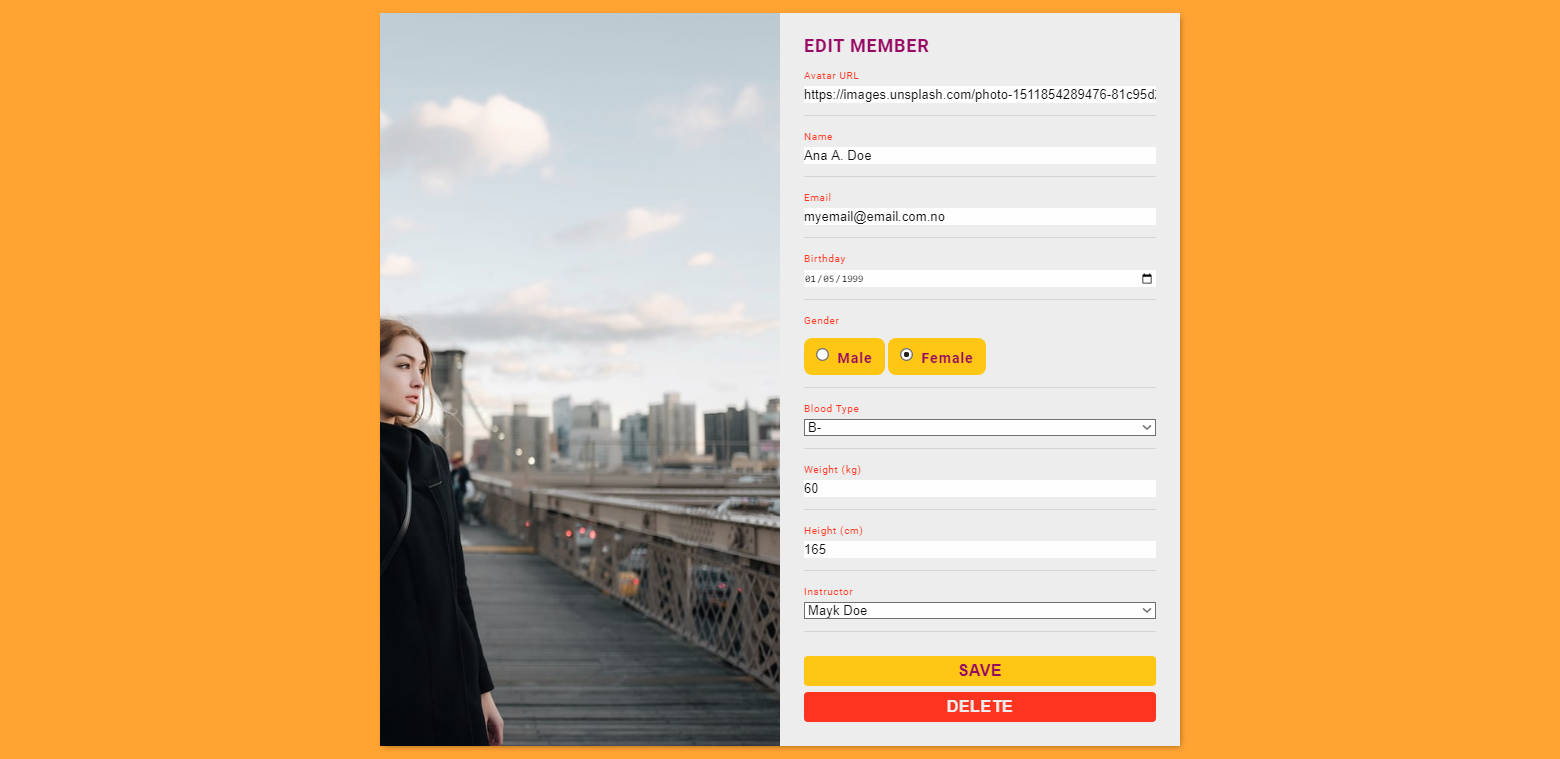The image size is (1560, 759).
Task: Click the member avatar photo
Action: (x=580, y=380)
